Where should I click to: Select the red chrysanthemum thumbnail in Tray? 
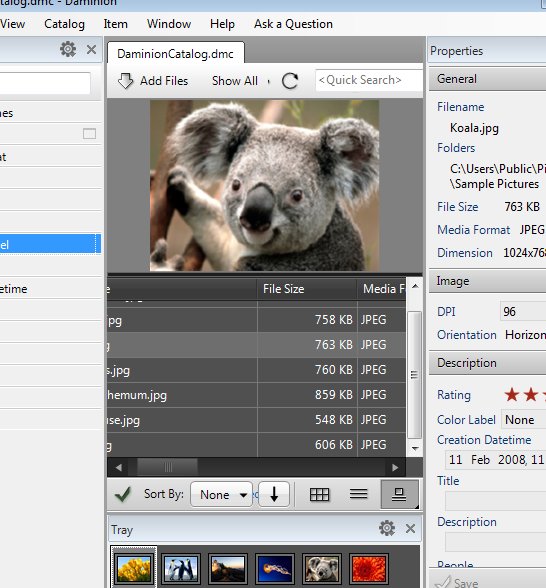click(369, 568)
